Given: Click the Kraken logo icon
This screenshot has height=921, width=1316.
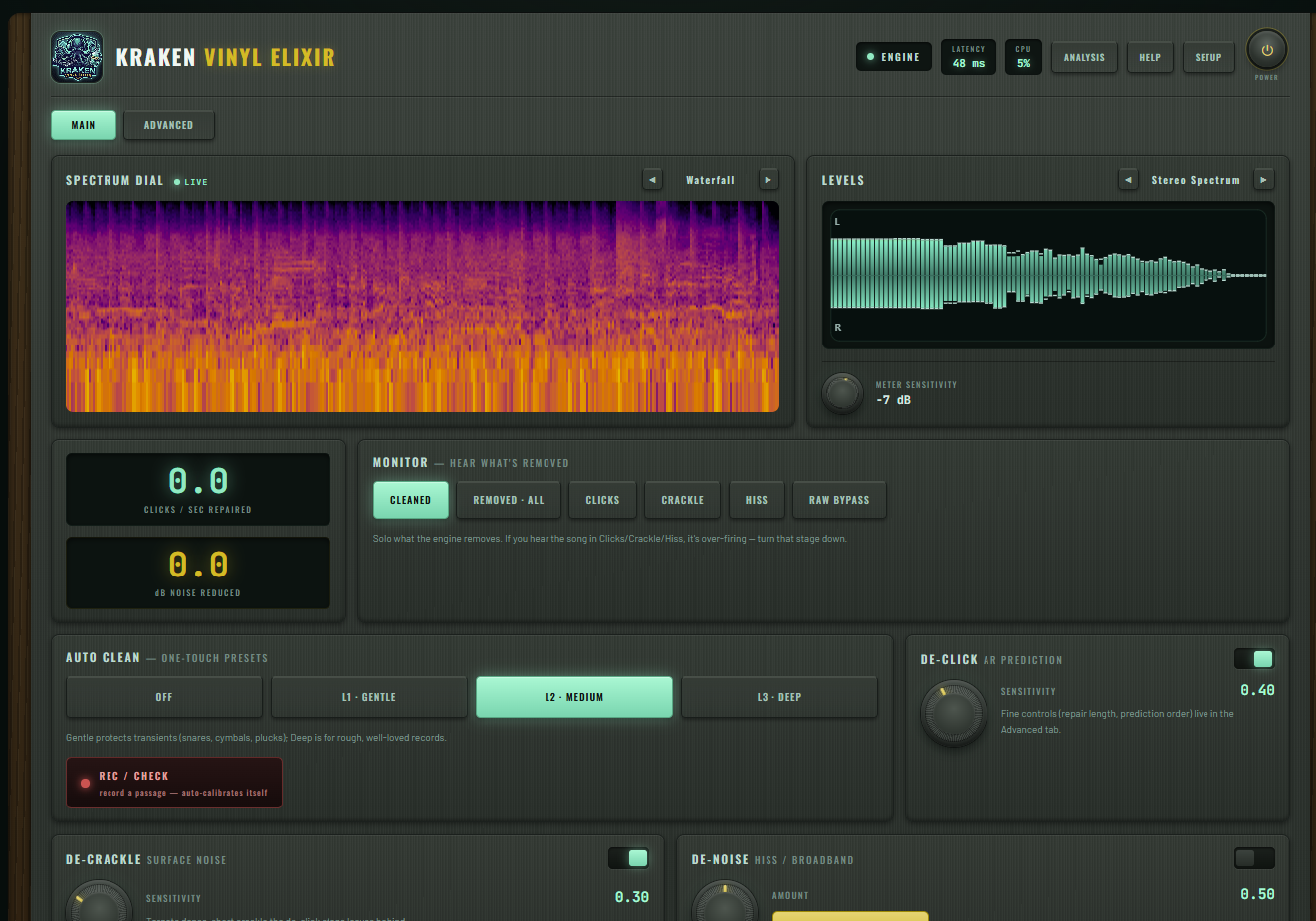Looking at the screenshot, I should [x=77, y=57].
